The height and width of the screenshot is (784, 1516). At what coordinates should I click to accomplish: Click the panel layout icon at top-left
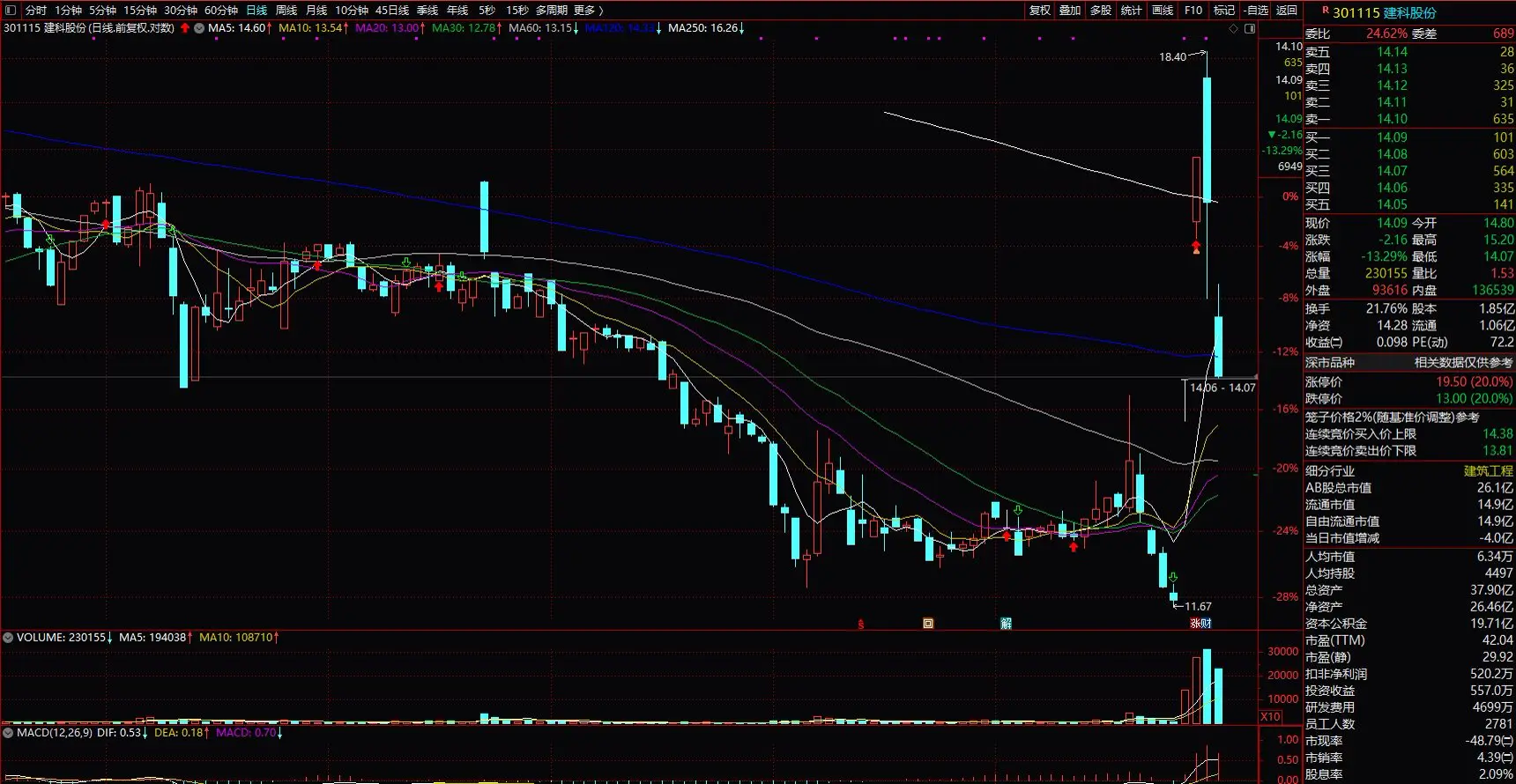click(10, 11)
